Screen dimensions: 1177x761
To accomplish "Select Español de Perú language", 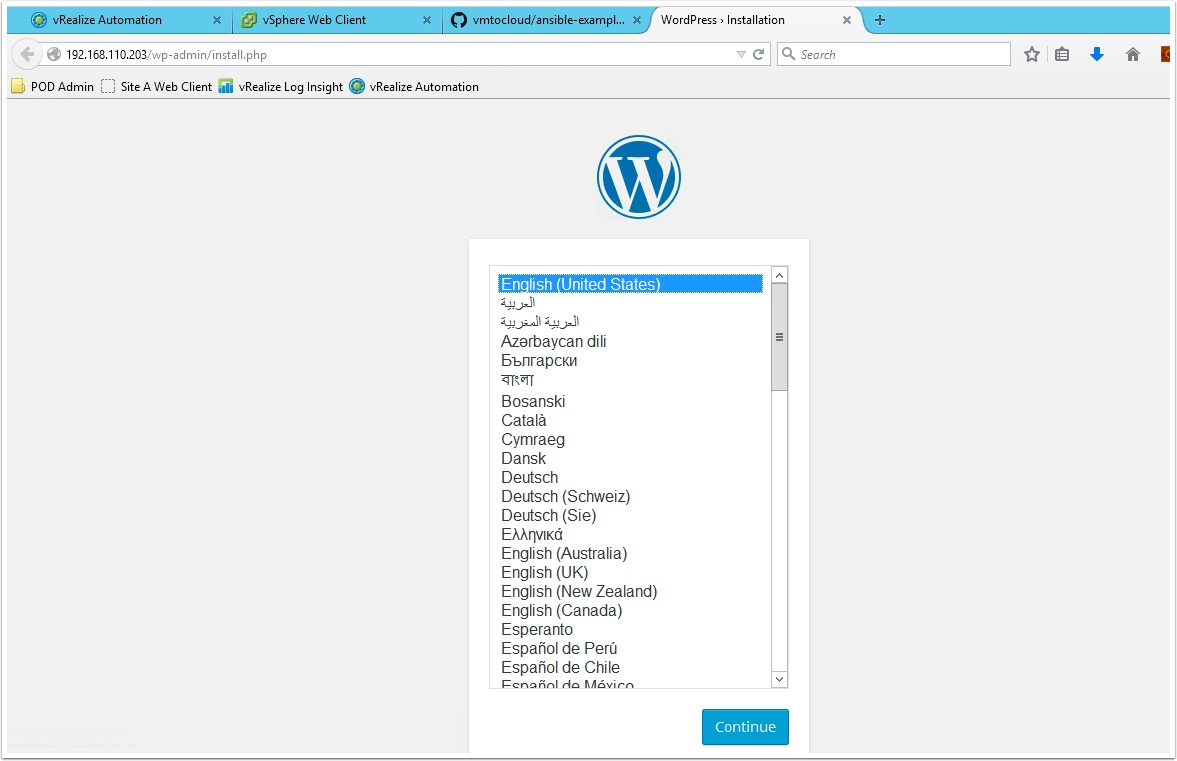I will tap(631, 648).
